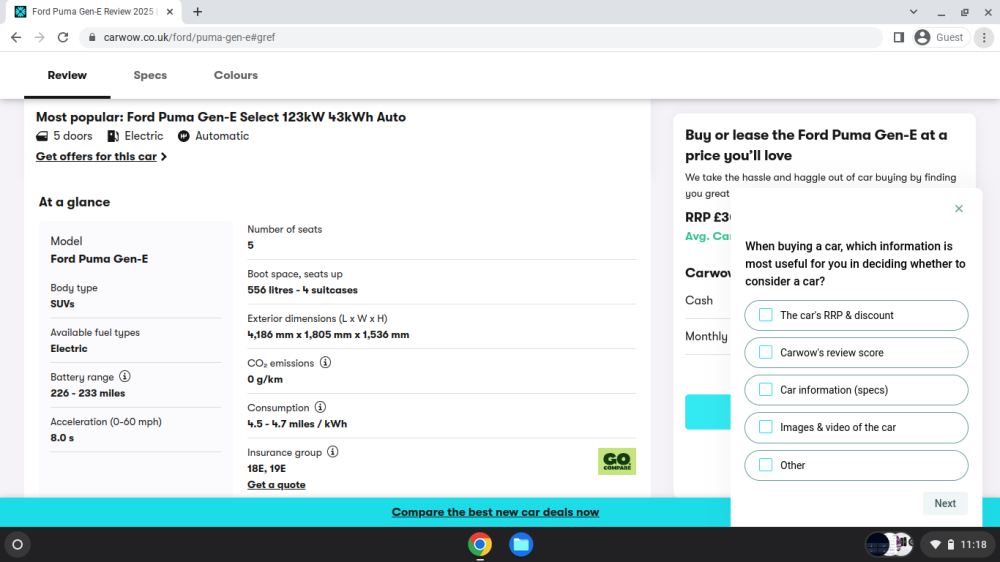Check "Car information (specs)" option
1000x562 pixels.
[x=766, y=390]
